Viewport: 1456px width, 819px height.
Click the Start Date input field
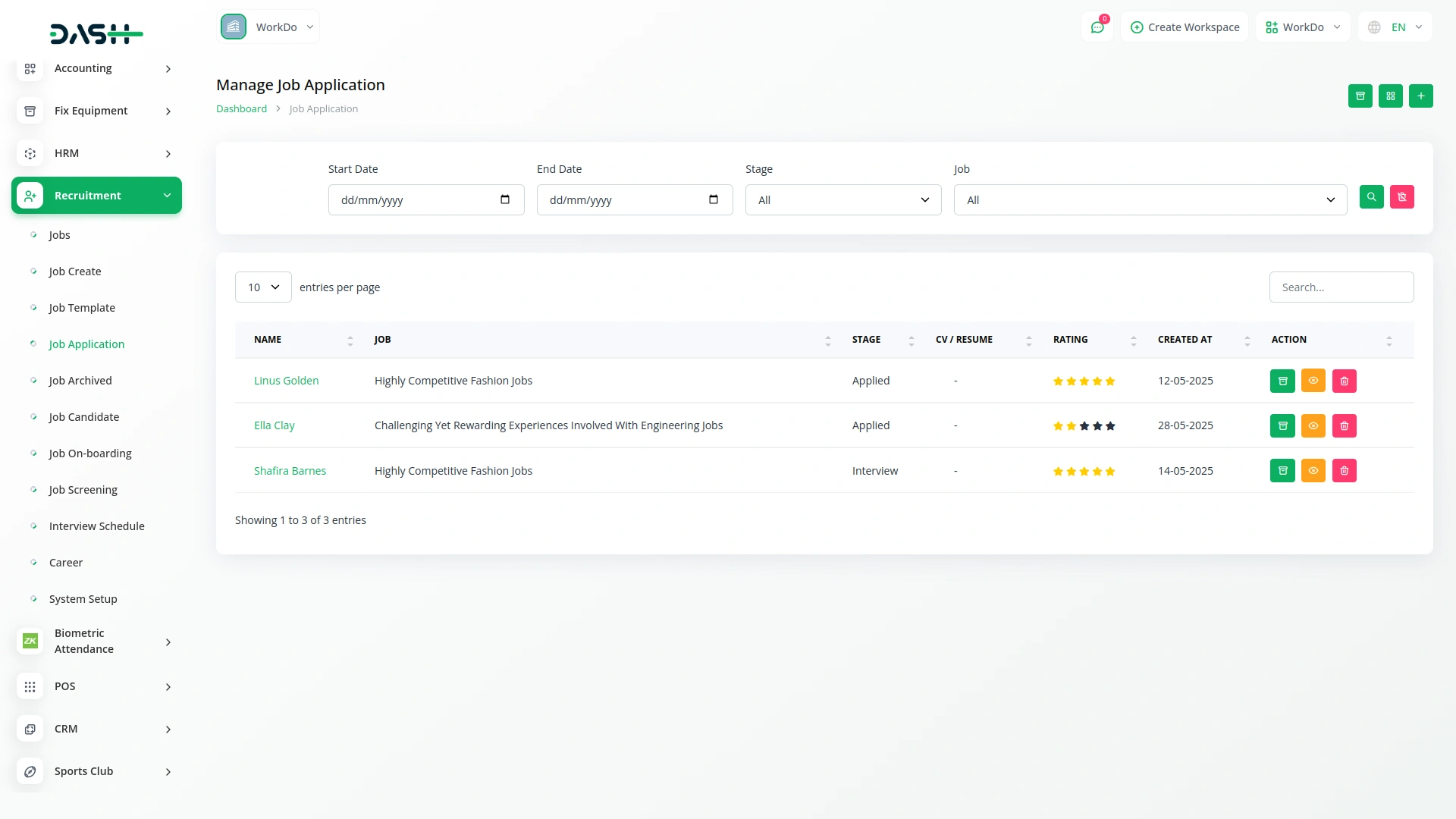[x=426, y=200]
